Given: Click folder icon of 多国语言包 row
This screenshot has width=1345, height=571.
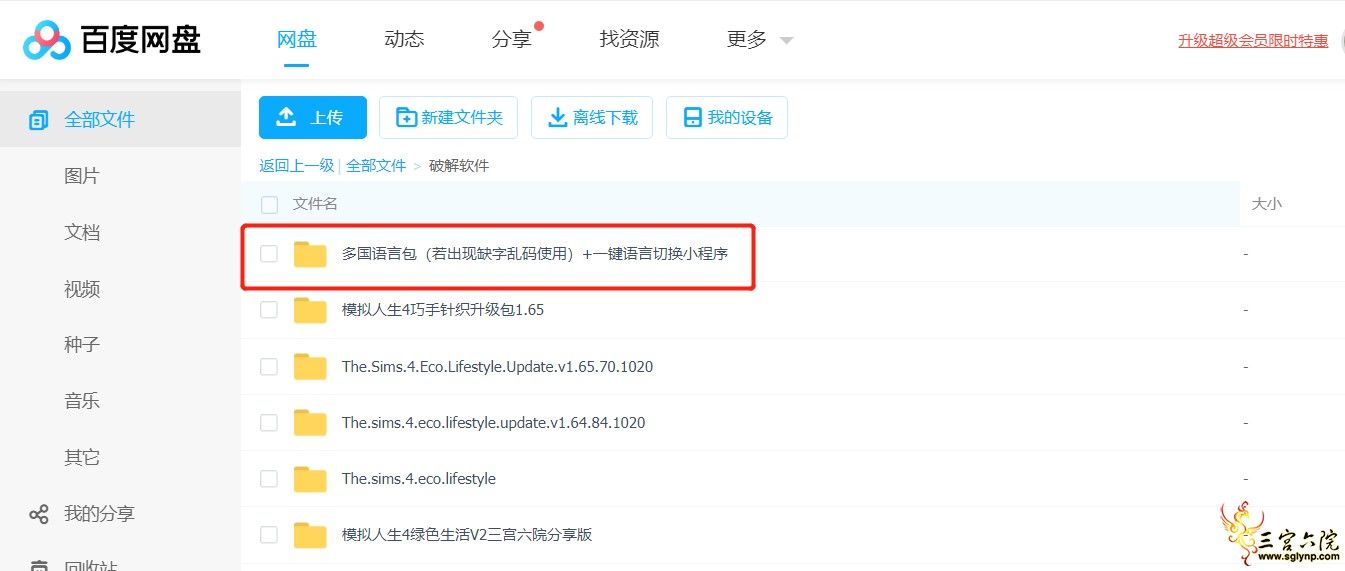Looking at the screenshot, I should click(x=310, y=254).
